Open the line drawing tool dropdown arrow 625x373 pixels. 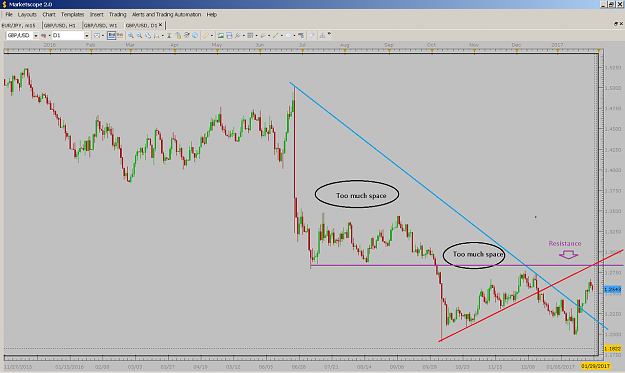pos(281,35)
